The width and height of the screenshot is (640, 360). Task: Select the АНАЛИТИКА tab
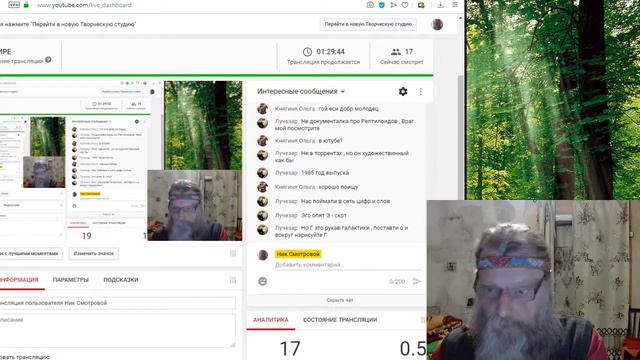[x=271, y=320]
